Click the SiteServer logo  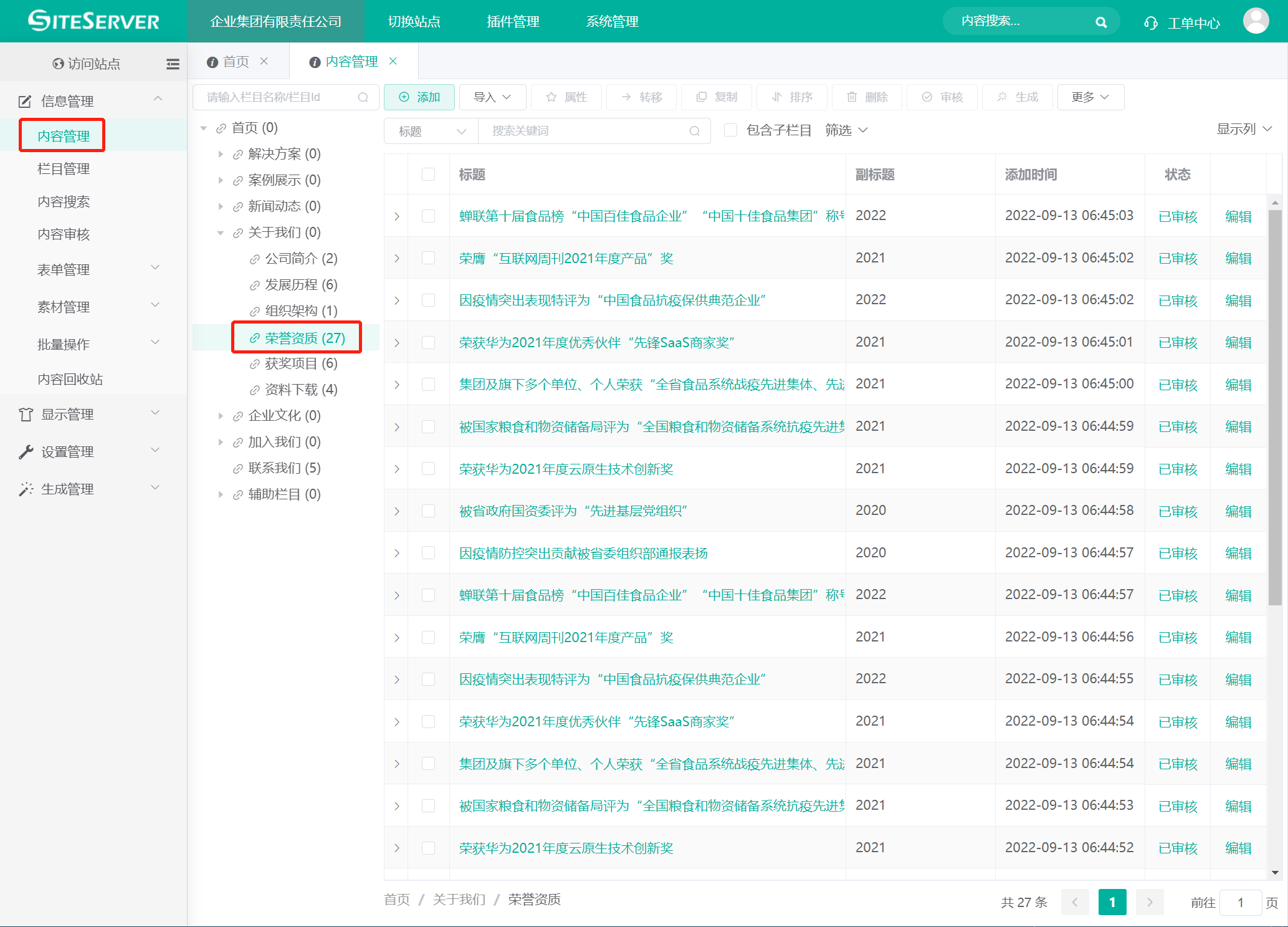(93, 21)
